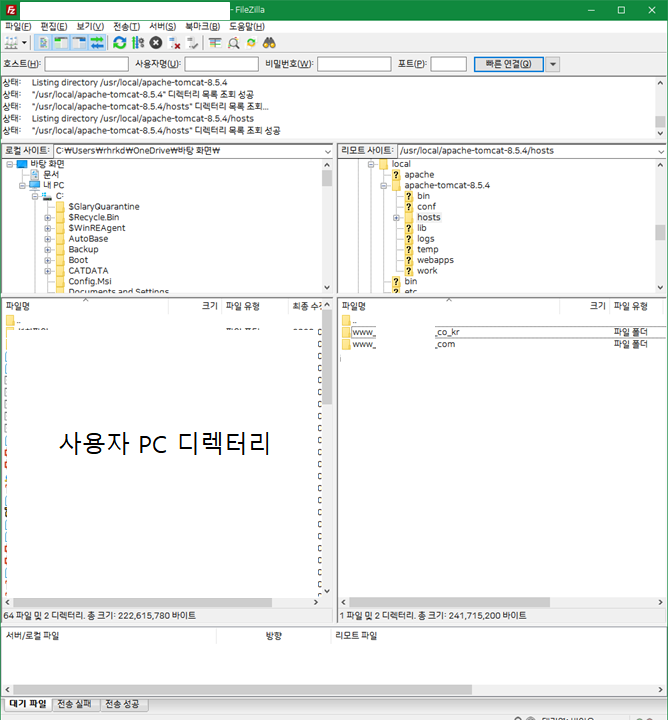Open the 서버(S) menu
Viewport: 668px width, 720px height.
pos(163,27)
